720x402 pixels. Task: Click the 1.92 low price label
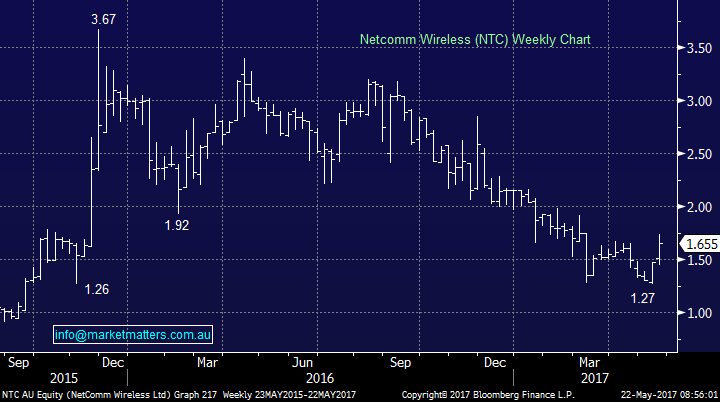click(x=177, y=225)
